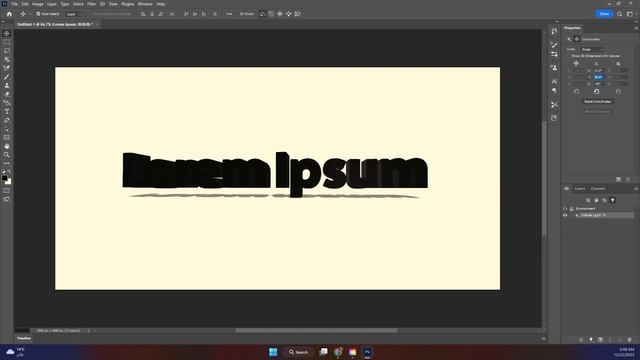This screenshot has height=360, width=640.
Task: Switch to the Quick Mask mode icon
Action: tap(7, 191)
